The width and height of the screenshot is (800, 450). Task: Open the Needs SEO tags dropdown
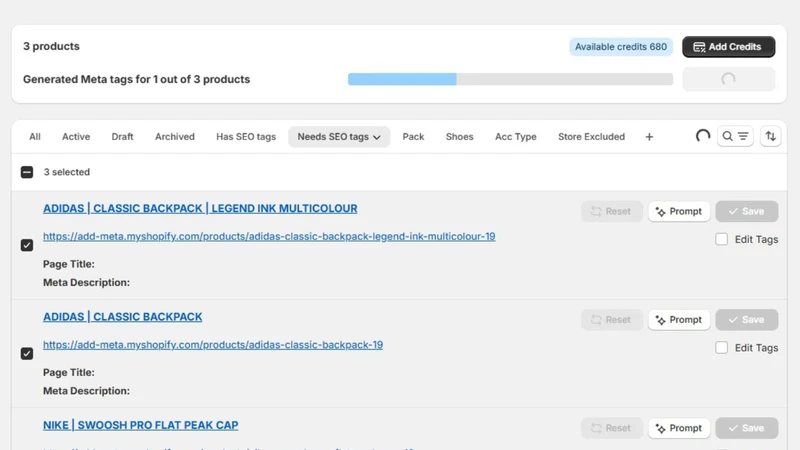[x=339, y=137]
